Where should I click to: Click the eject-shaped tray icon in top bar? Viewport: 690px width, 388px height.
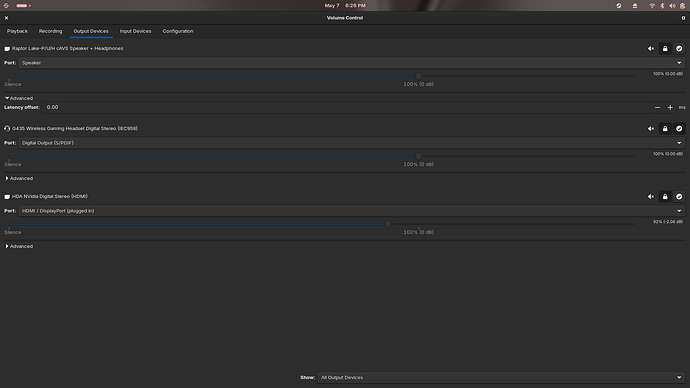point(635,6)
